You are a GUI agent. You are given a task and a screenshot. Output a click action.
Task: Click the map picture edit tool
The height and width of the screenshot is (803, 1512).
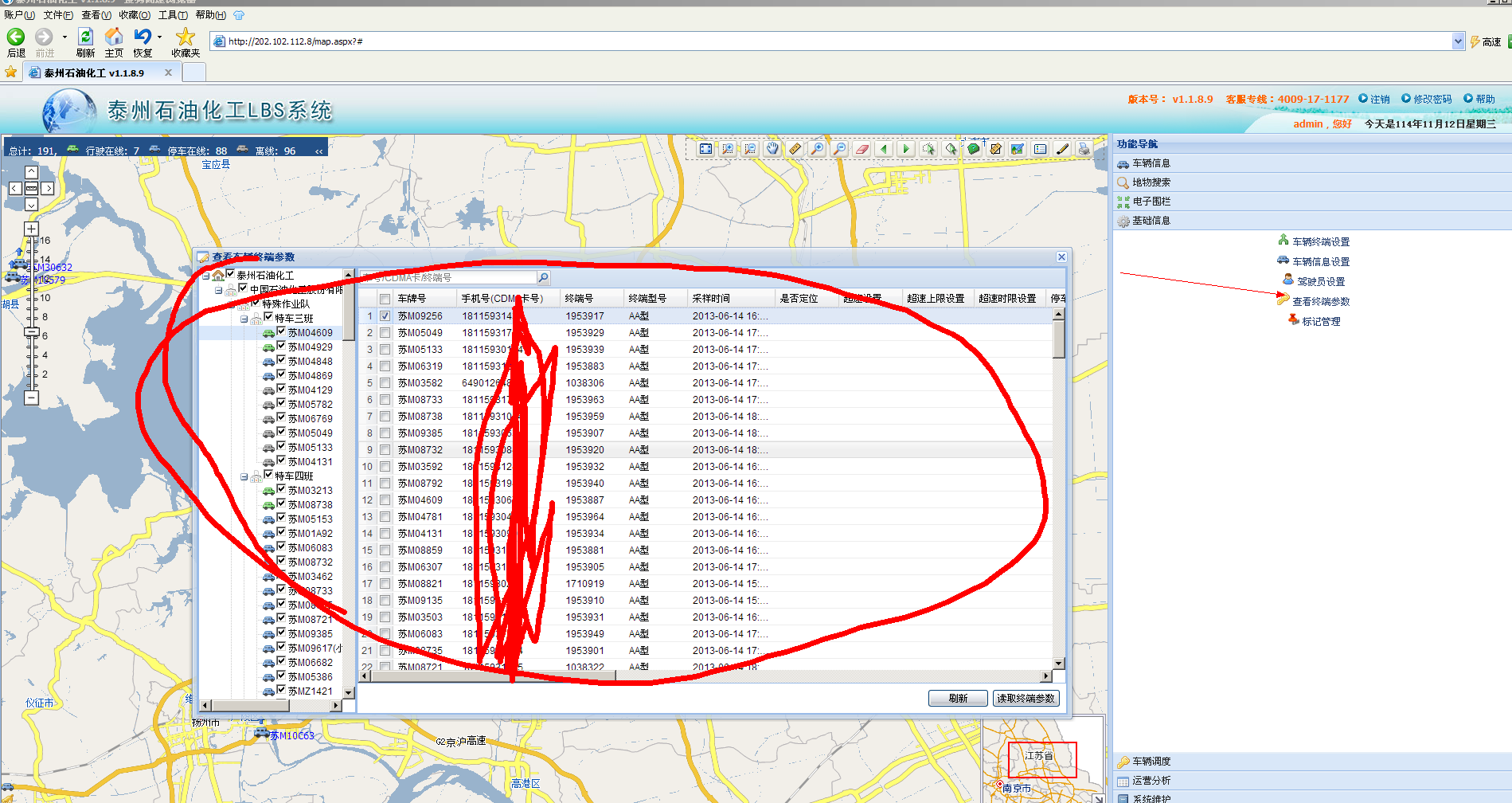[x=1018, y=149]
